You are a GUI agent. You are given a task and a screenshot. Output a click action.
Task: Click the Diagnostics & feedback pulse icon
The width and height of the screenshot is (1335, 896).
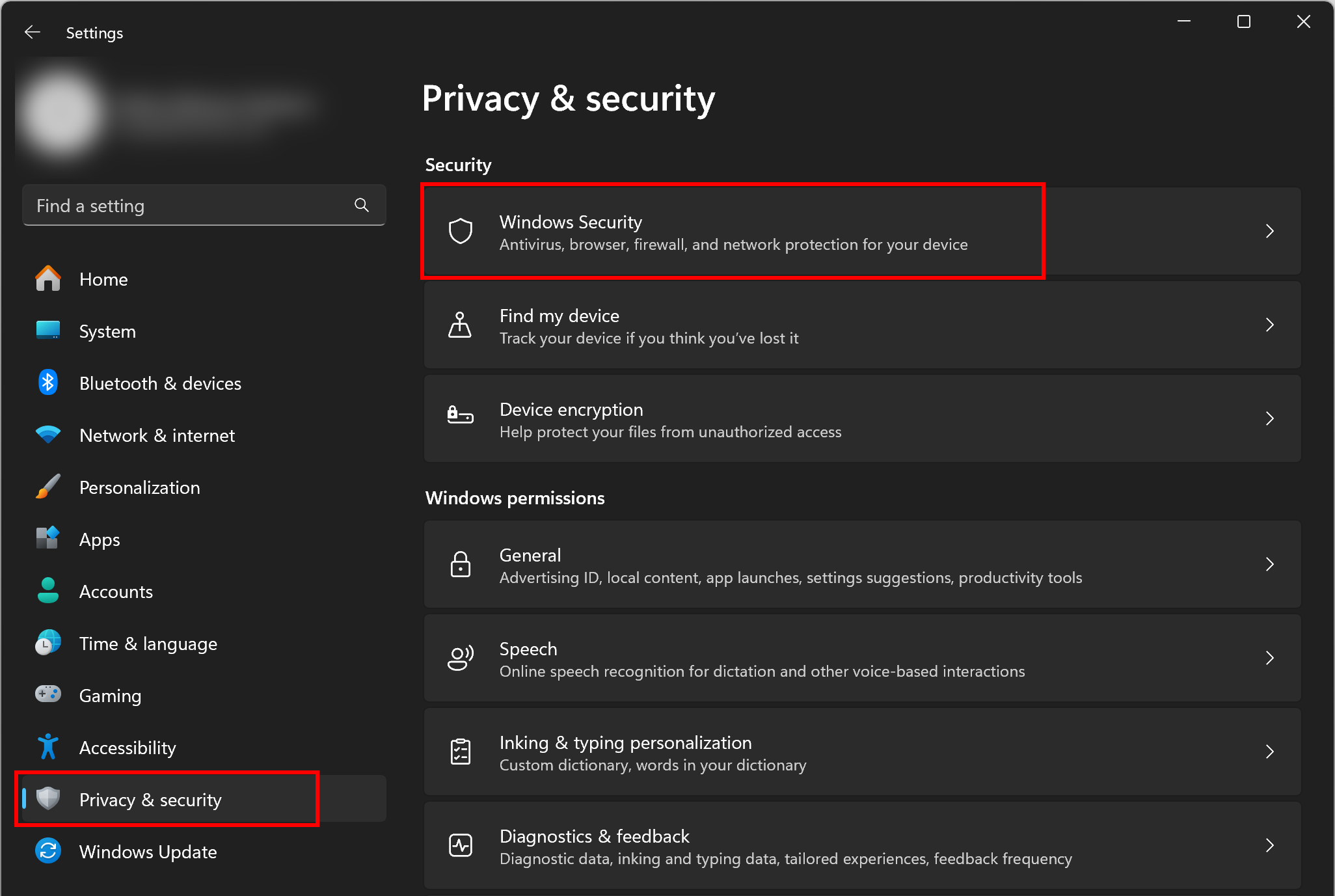coord(460,845)
